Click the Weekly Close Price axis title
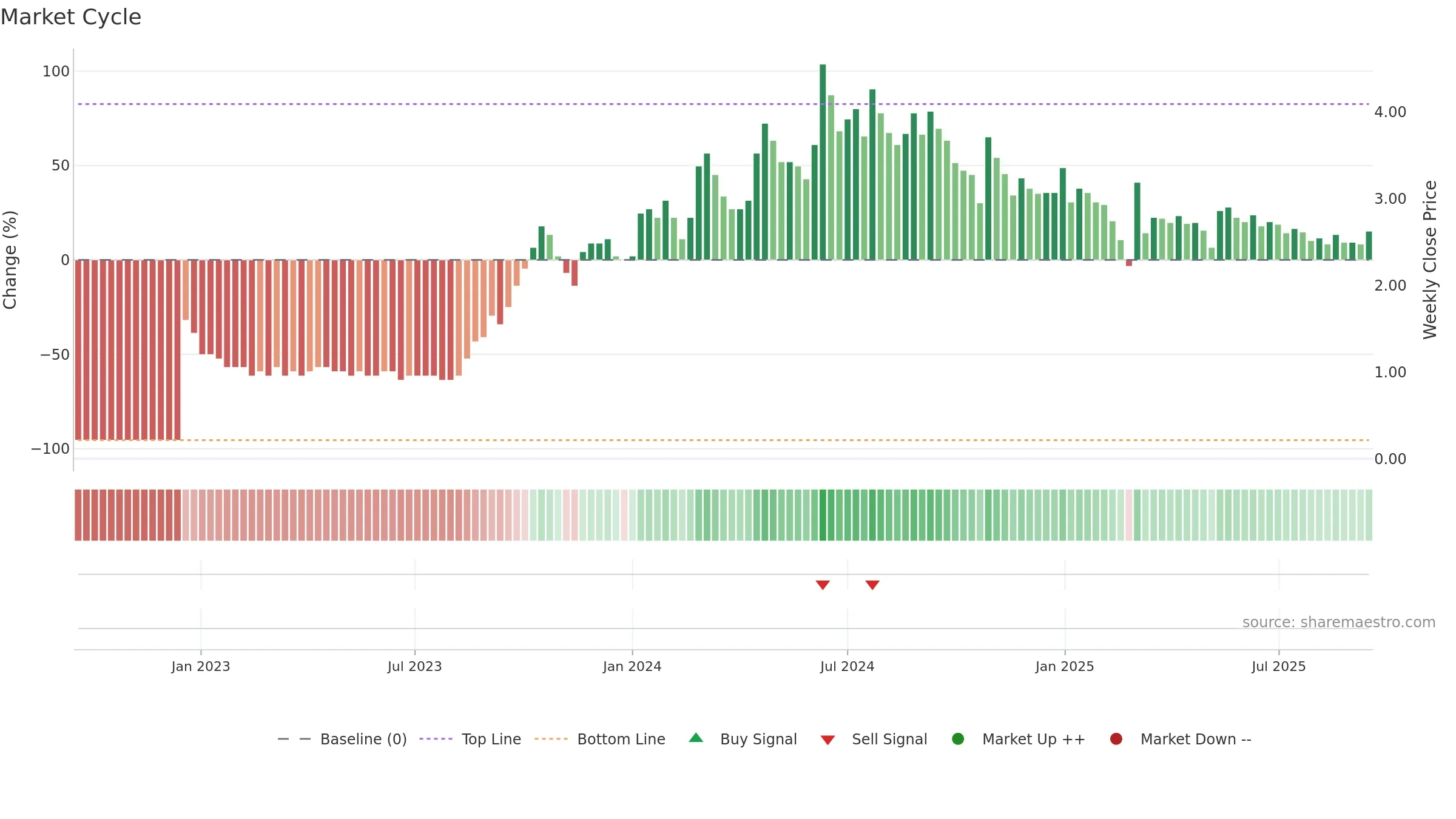Screen dimensions: 1456x819 [1430, 260]
